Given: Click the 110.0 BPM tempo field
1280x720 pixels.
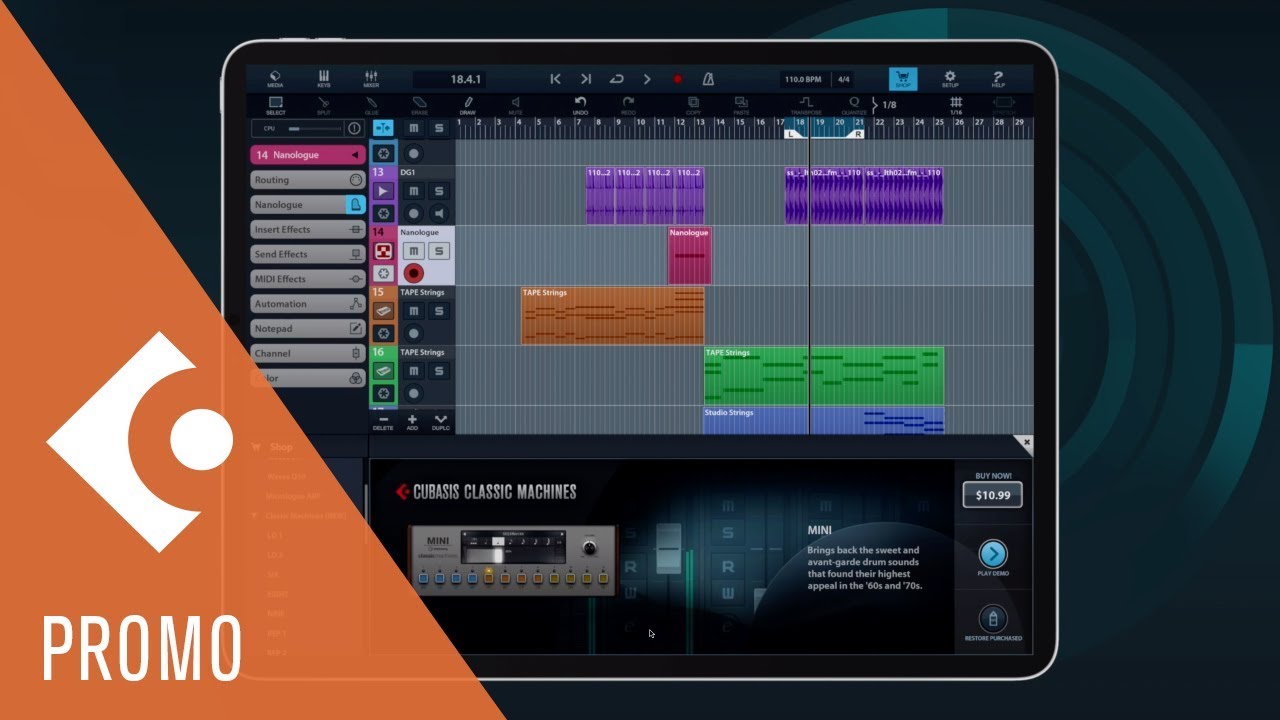Looking at the screenshot, I should point(803,79).
